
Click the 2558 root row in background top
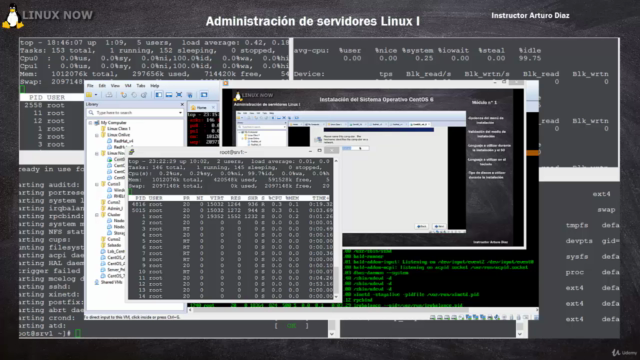point(52,105)
